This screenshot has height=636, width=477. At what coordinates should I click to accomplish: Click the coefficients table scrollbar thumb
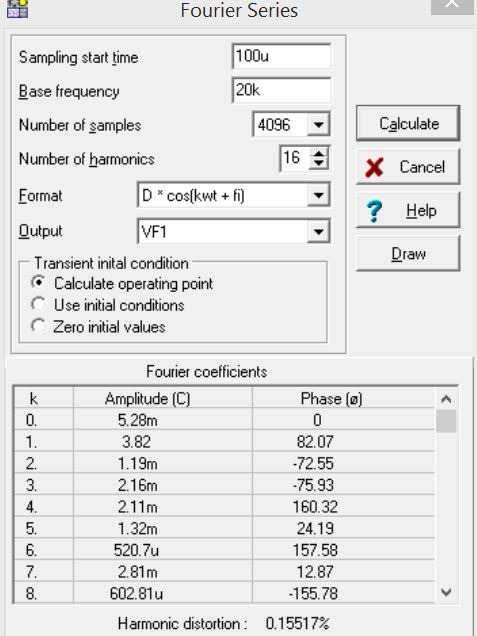click(446, 421)
